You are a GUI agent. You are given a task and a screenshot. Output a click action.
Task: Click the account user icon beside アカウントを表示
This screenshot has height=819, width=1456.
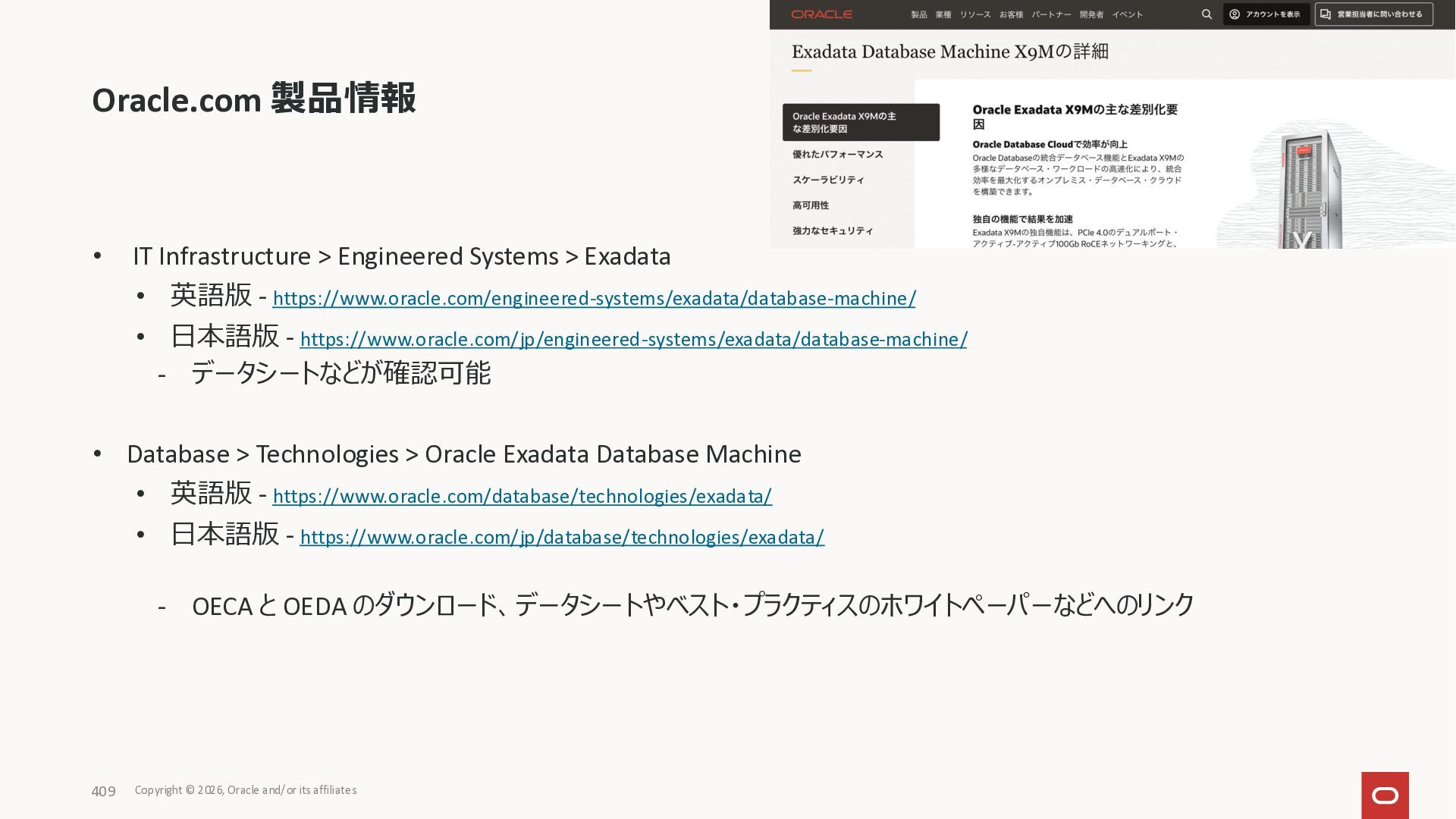point(1235,14)
